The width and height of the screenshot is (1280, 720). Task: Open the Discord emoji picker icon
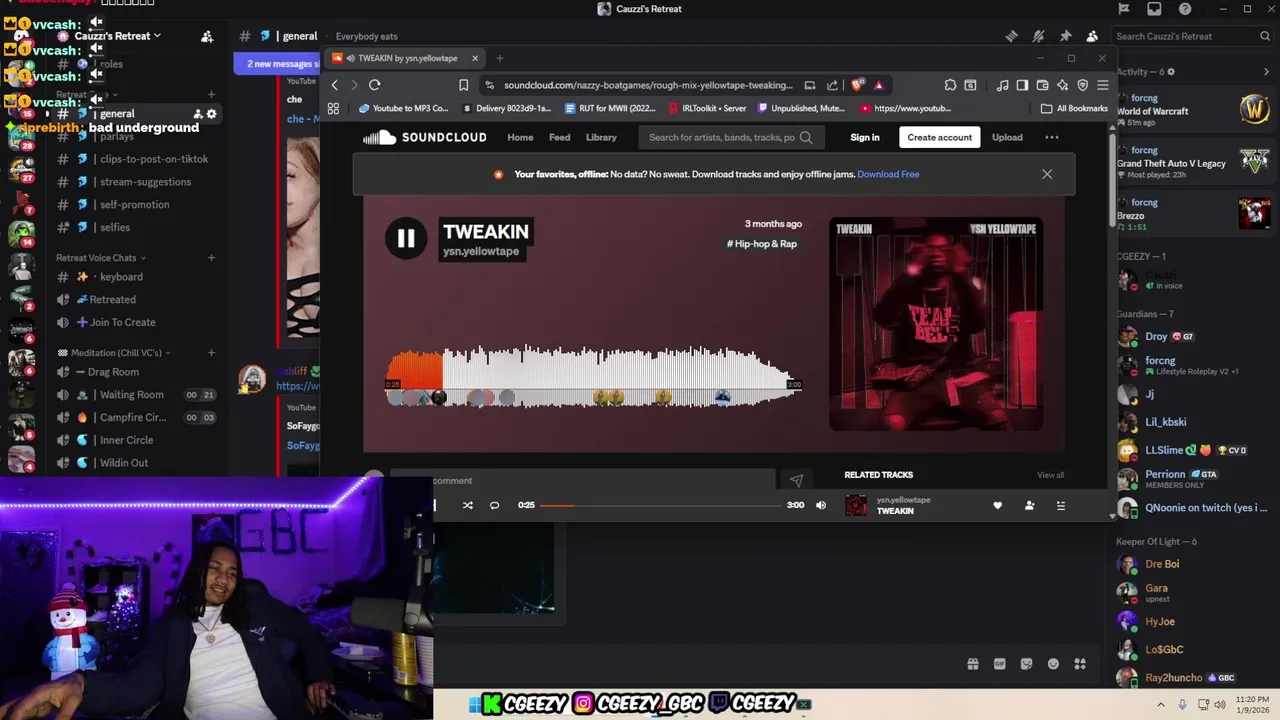pos(1053,664)
